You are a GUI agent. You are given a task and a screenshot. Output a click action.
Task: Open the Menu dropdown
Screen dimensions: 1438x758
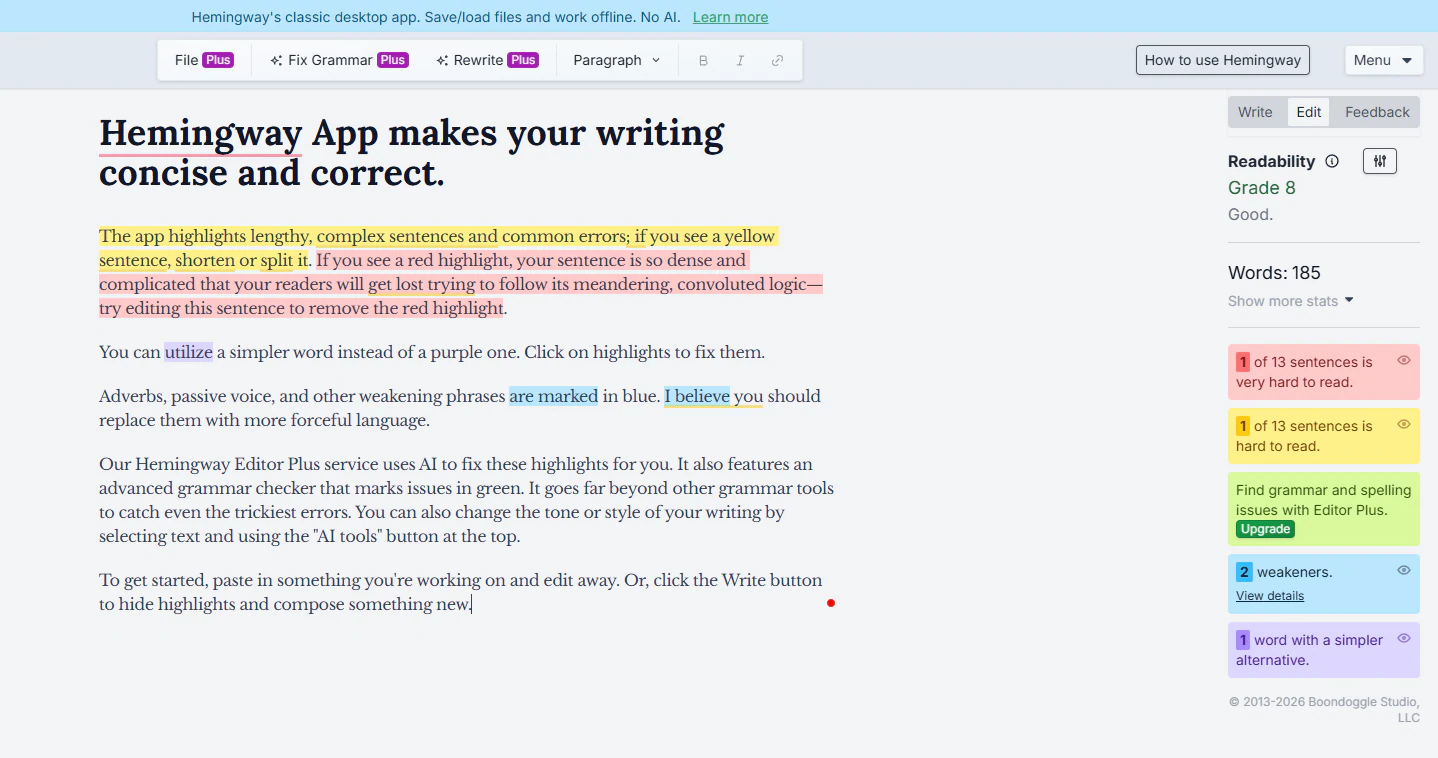click(x=1383, y=60)
